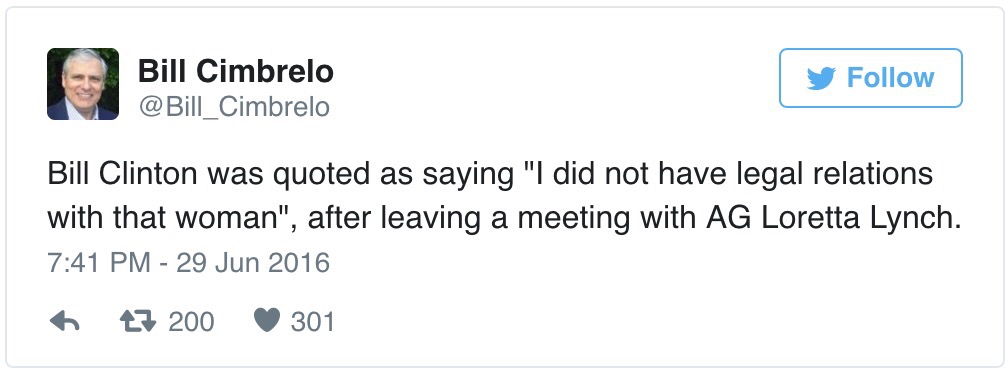Click the reply arrow icon
The height and width of the screenshot is (376, 1005).
coord(65,321)
